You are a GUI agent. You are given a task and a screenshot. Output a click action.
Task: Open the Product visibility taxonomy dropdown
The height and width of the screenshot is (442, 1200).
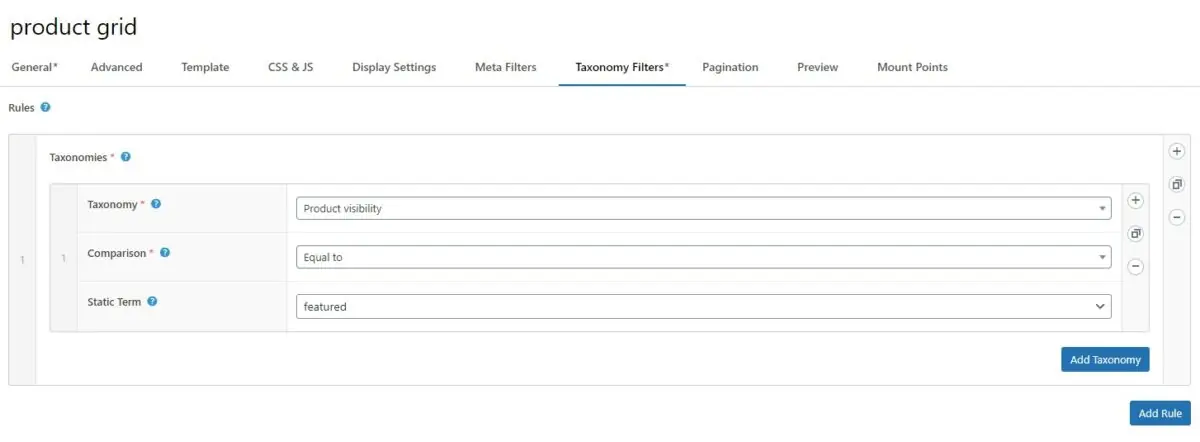click(703, 209)
